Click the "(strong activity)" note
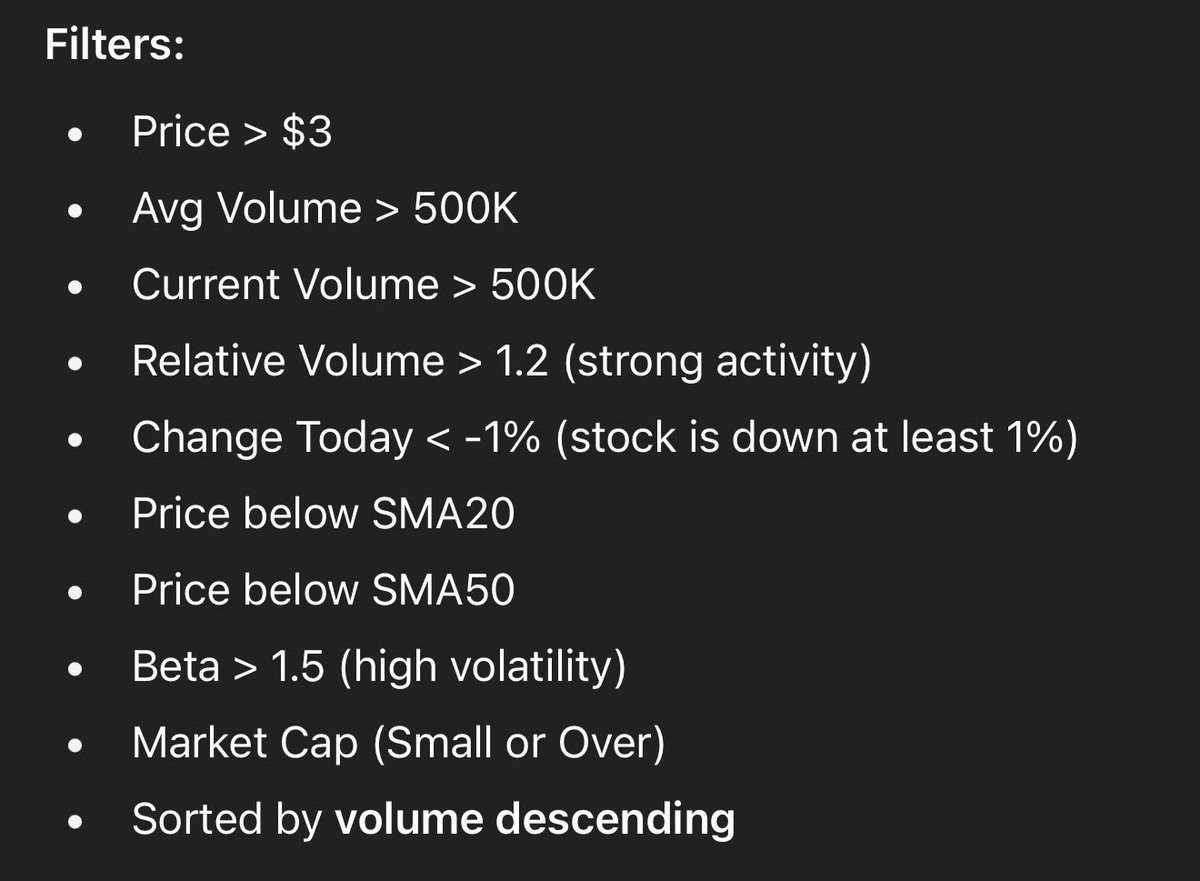This screenshot has height=881, width=1200. pos(718,363)
